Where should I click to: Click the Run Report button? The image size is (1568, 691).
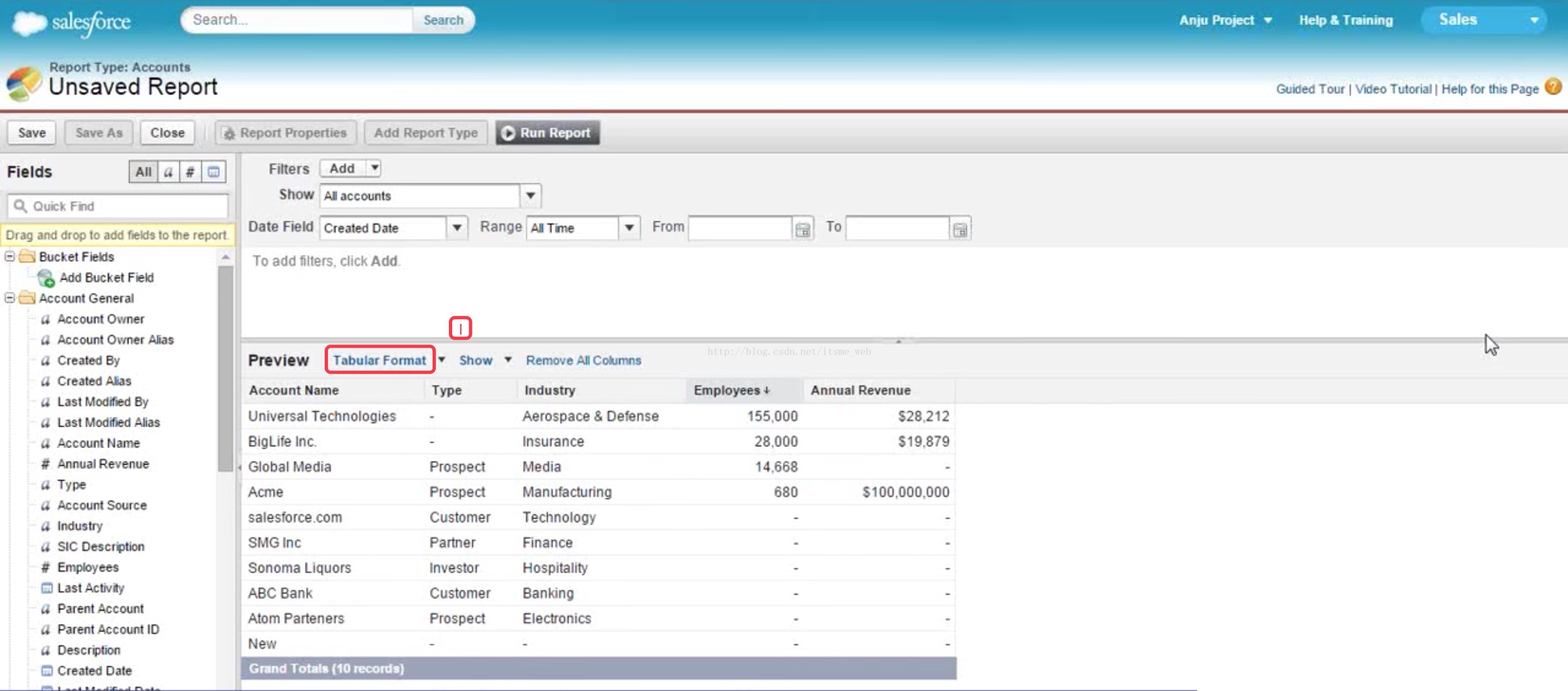tap(546, 133)
